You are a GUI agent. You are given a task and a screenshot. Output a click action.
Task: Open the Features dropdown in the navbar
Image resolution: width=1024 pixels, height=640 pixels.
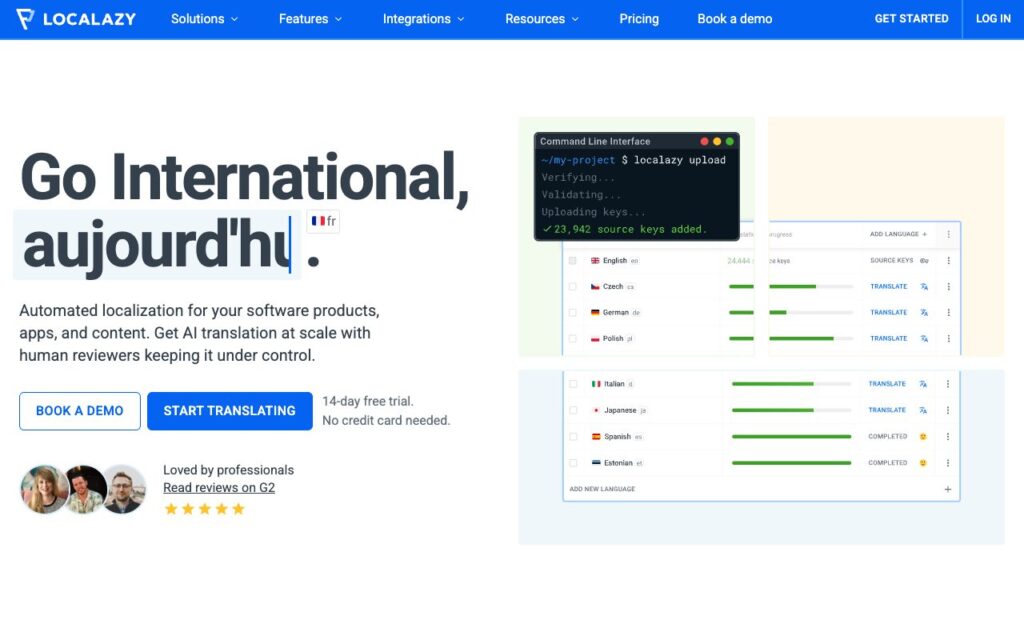(x=310, y=19)
